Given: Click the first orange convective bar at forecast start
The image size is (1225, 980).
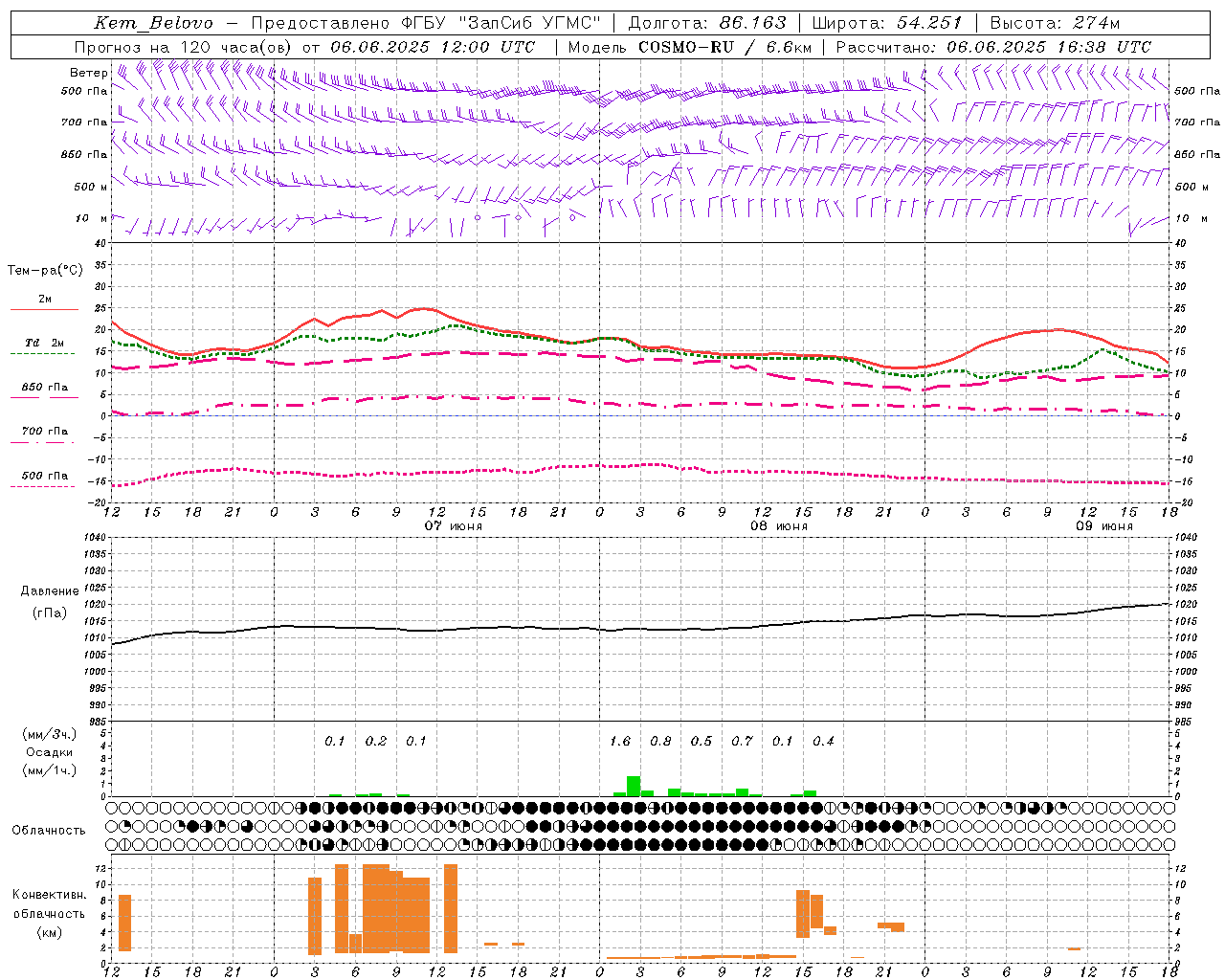Looking at the screenshot, I should 124,923.
